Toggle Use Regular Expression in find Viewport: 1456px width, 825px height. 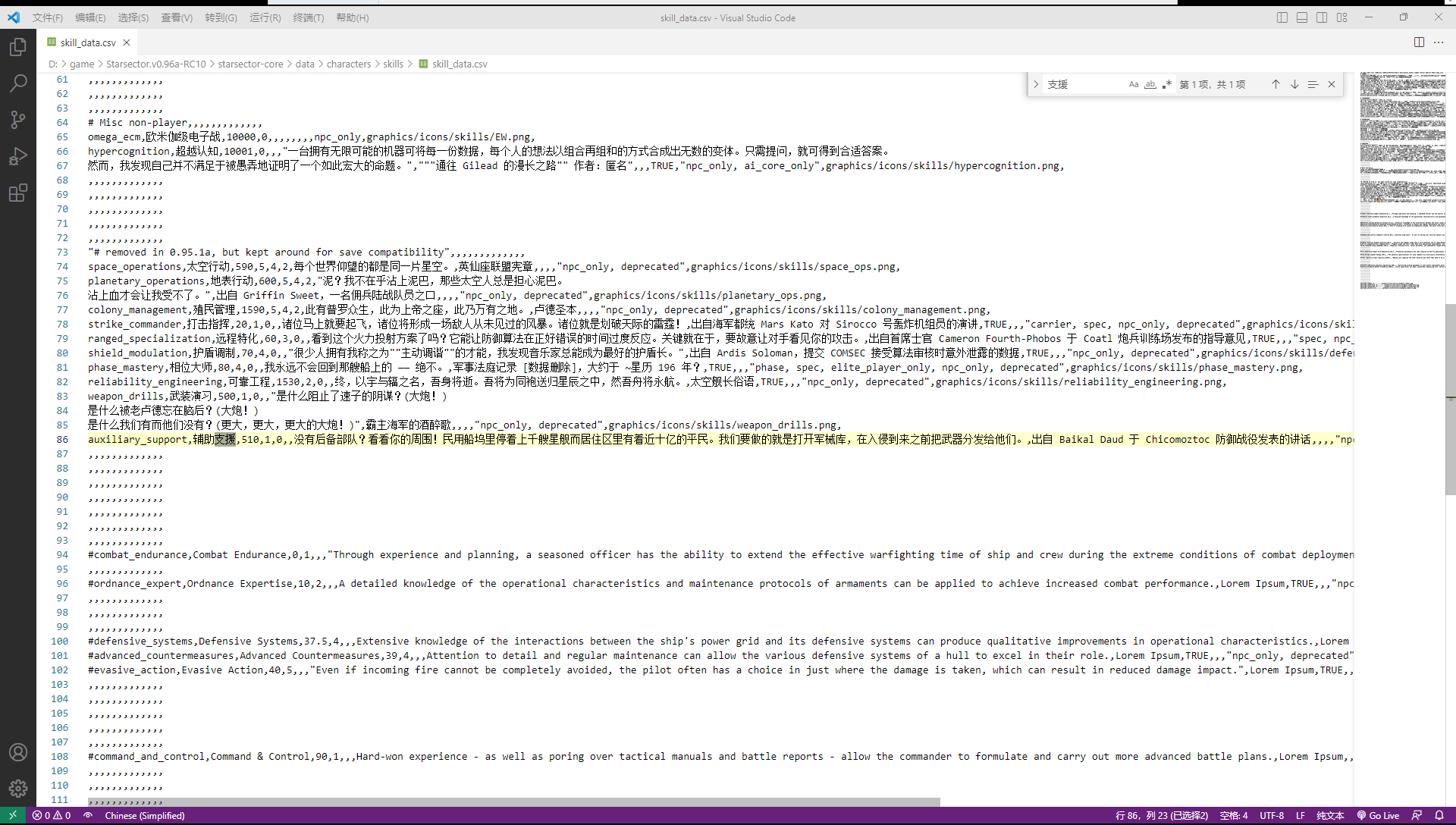[x=1166, y=84]
